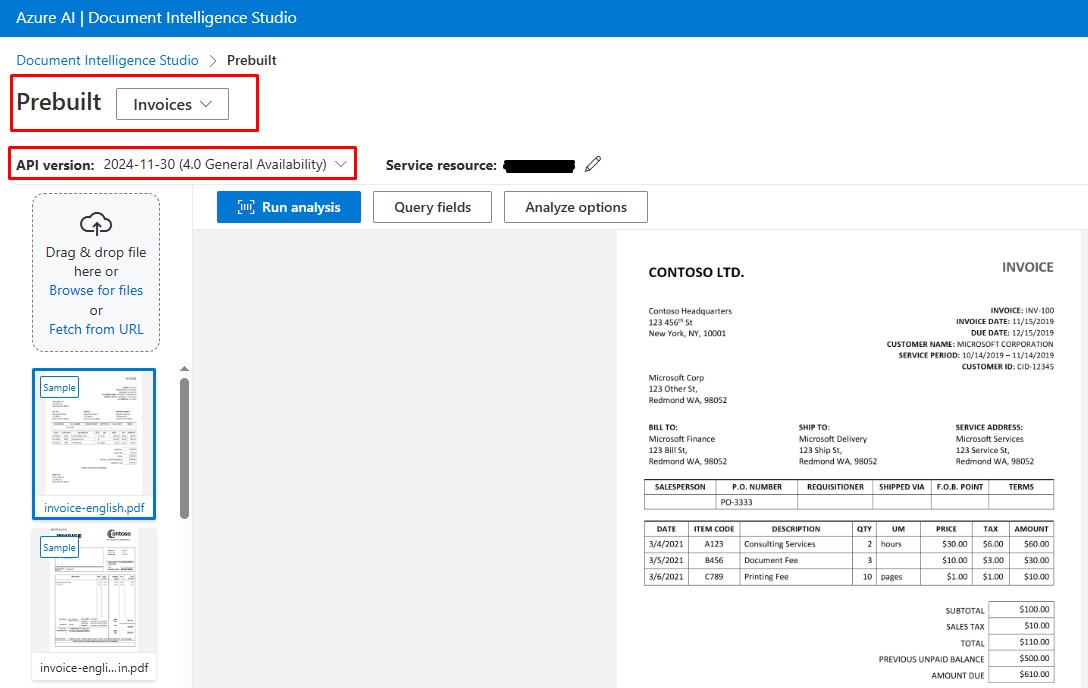
Task: Edit the service resource with the pencil icon
Action: coord(593,164)
